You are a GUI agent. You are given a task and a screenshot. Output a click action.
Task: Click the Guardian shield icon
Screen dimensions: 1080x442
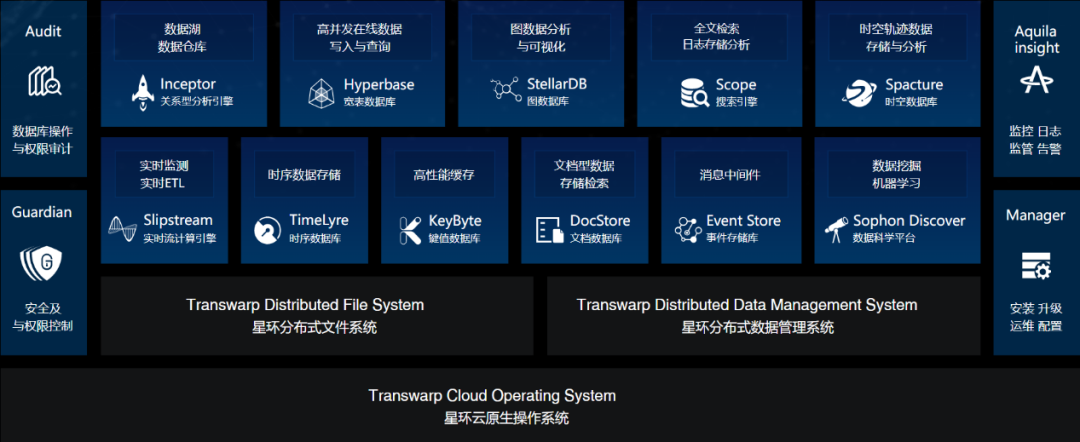[x=41, y=262]
